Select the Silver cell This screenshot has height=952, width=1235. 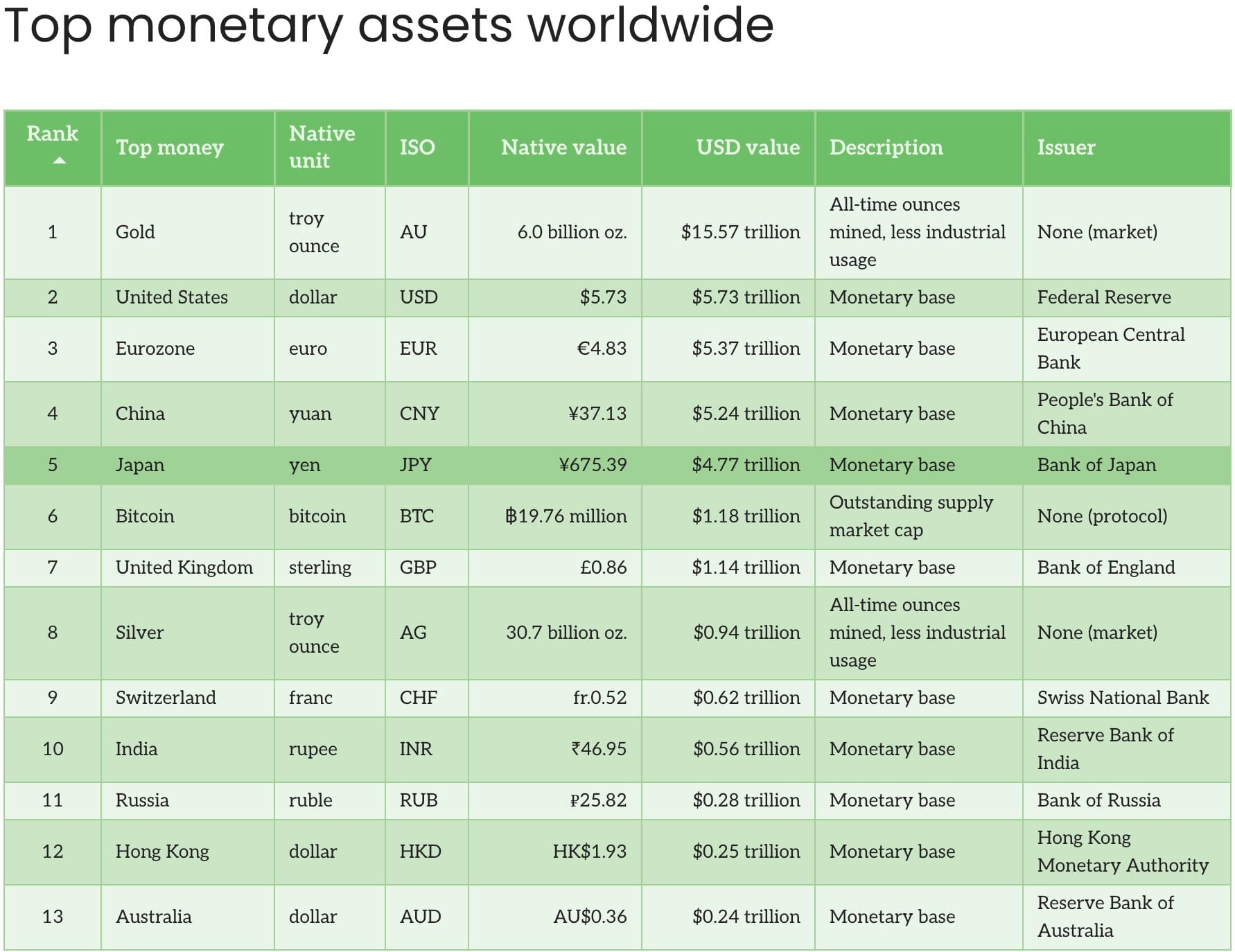pyautogui.click(x=187, y=633)
